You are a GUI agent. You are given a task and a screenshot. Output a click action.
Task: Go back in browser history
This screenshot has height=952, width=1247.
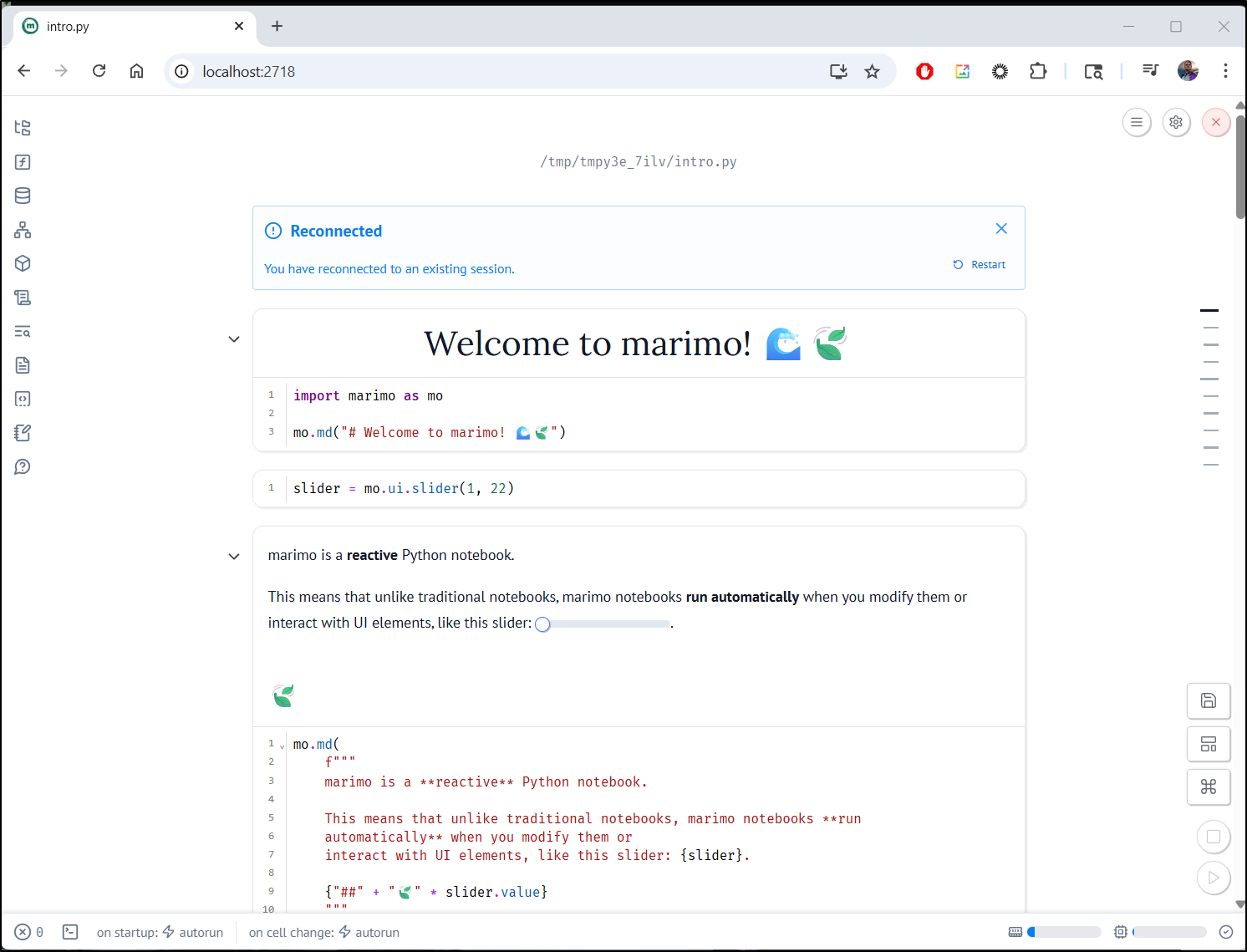click(x=24, y=71)
